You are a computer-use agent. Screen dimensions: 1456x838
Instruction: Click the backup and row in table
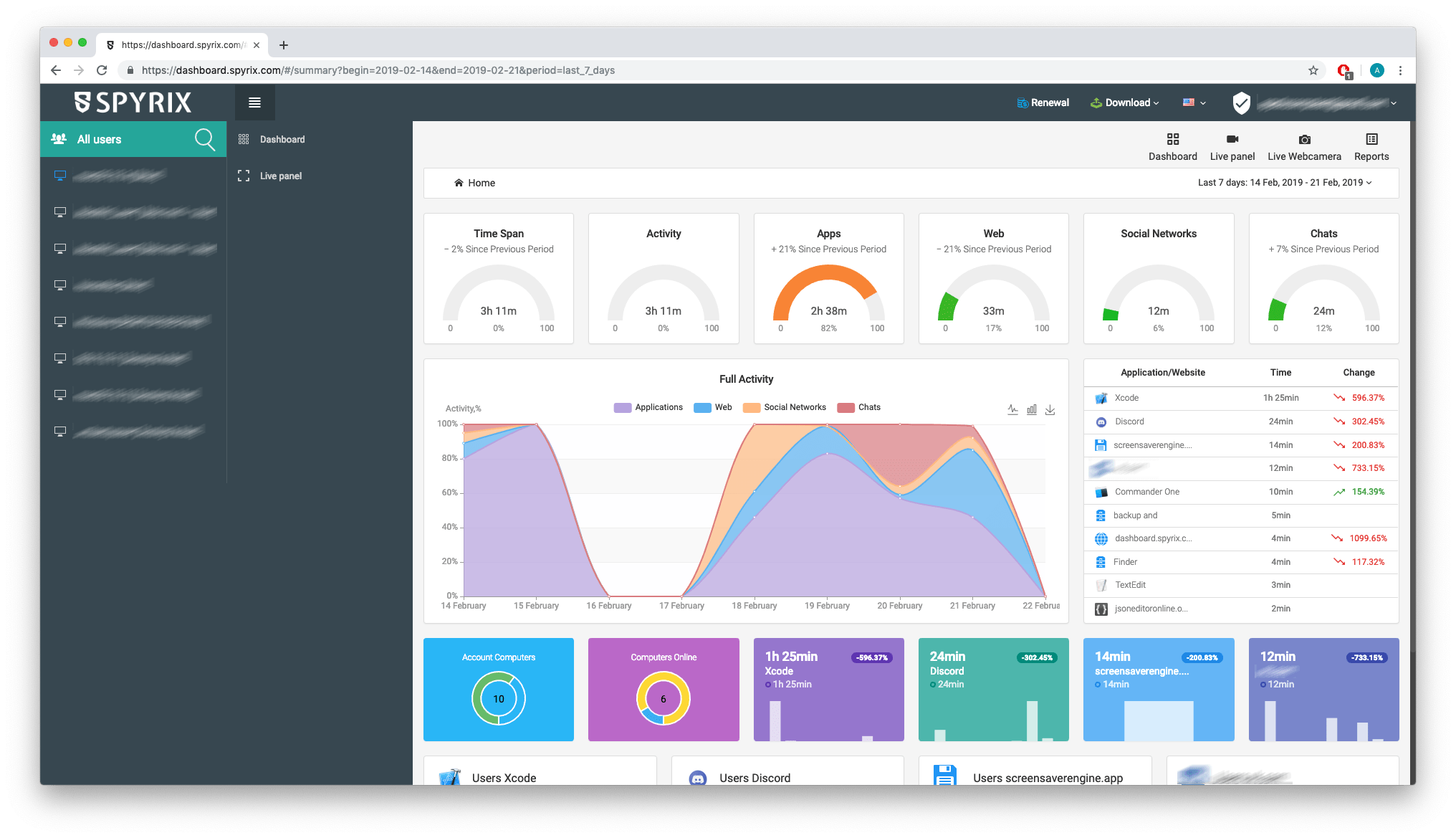(1241, 515)
